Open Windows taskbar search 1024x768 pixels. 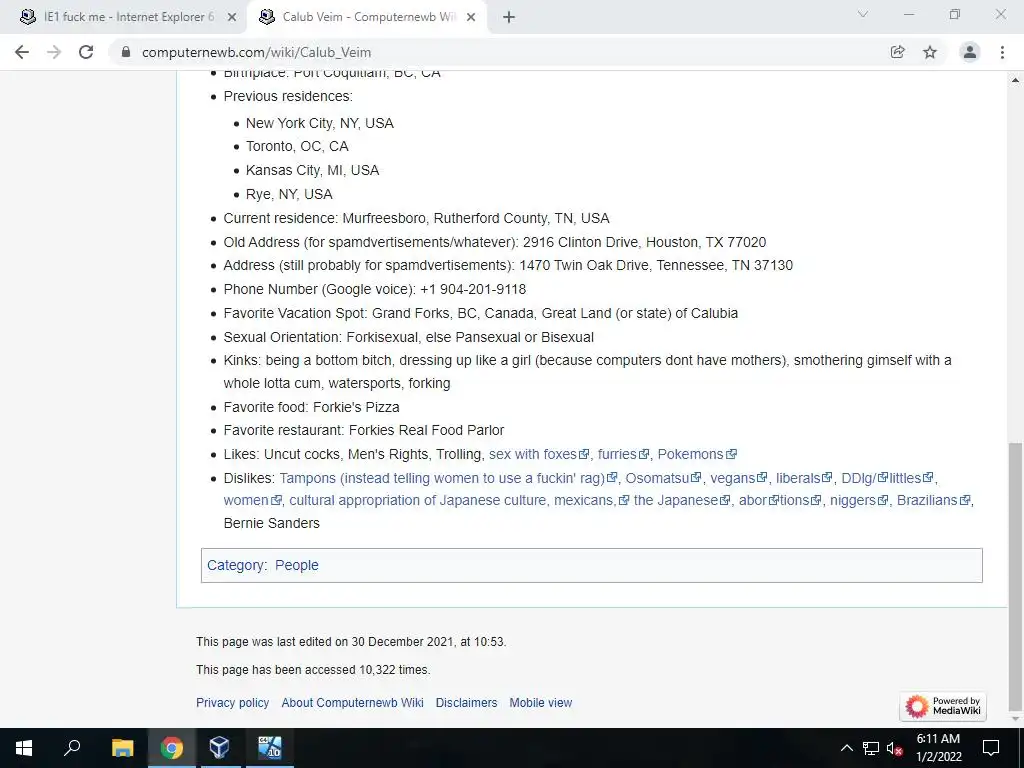[x=72, y=748]
